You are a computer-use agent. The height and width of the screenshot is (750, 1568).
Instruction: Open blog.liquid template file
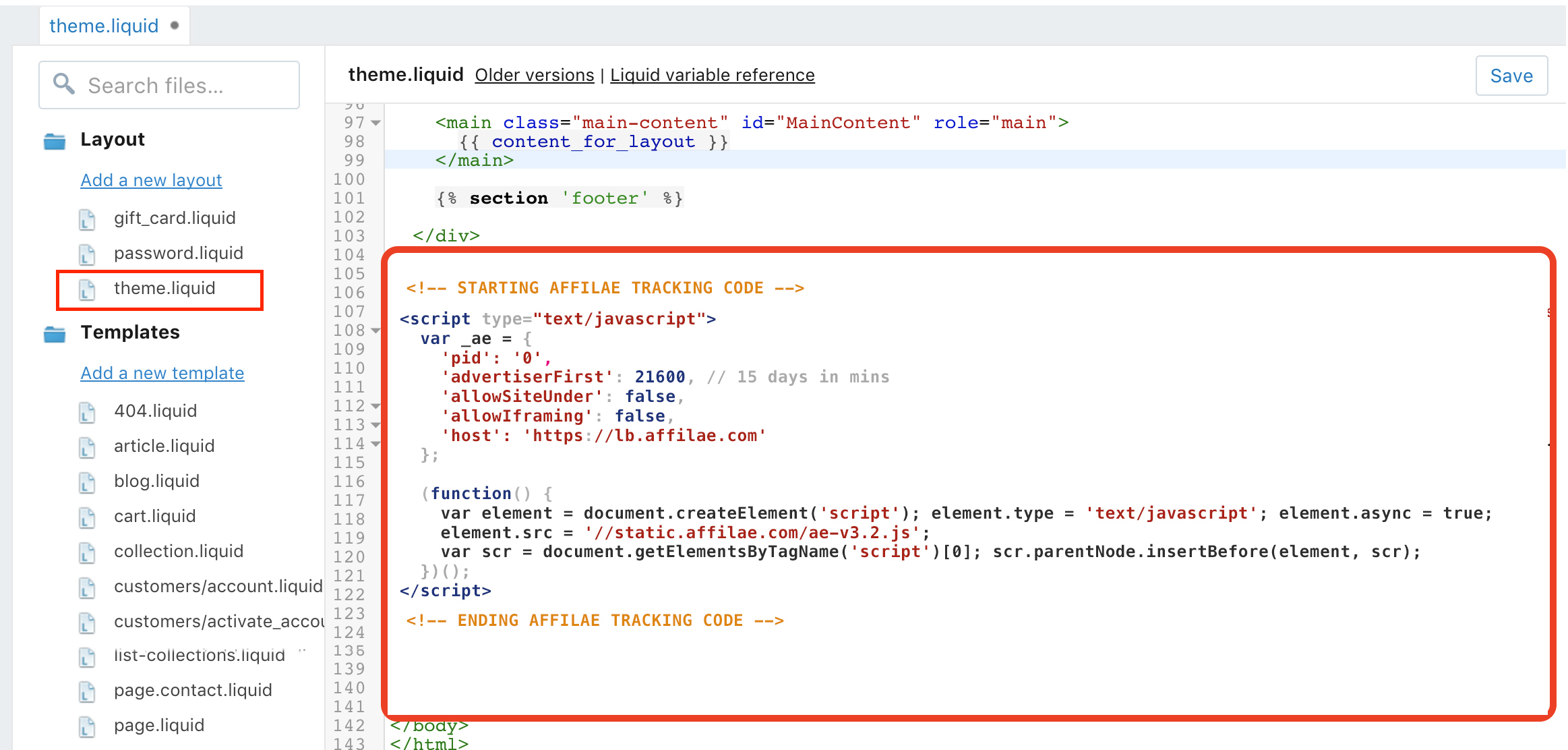click(x=157, y=481)
